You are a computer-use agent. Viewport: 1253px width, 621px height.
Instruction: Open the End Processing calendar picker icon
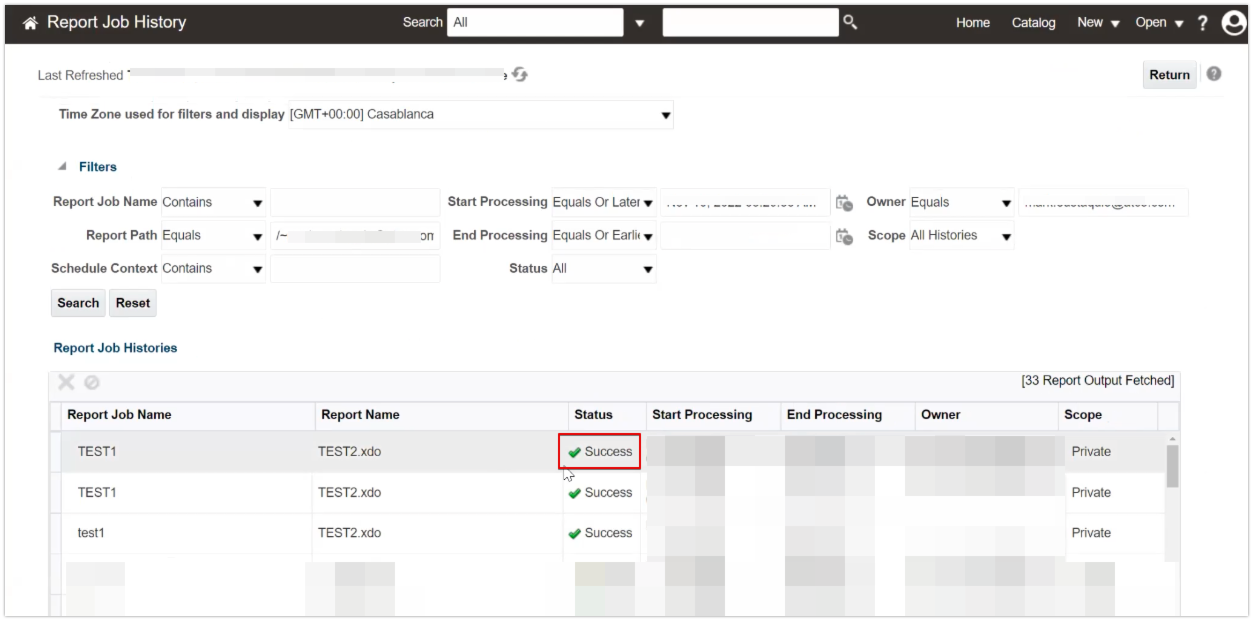845,237
